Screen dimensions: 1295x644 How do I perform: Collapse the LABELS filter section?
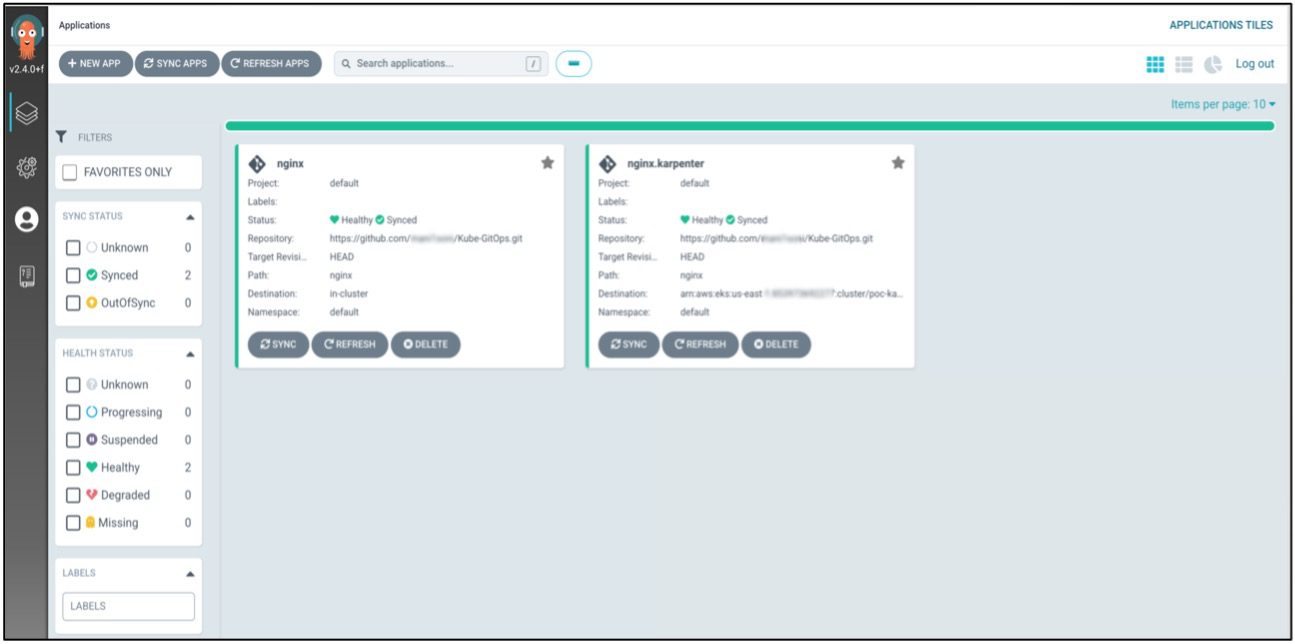pos(190,575)
